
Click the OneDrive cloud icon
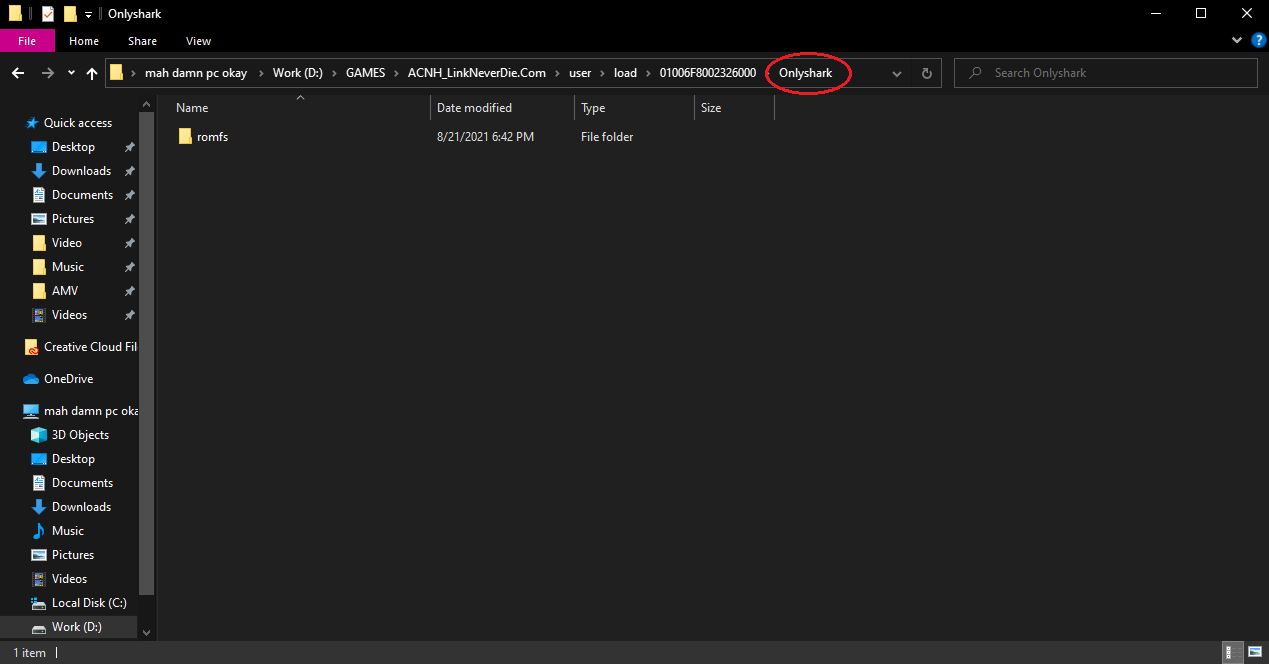(31, 379)
